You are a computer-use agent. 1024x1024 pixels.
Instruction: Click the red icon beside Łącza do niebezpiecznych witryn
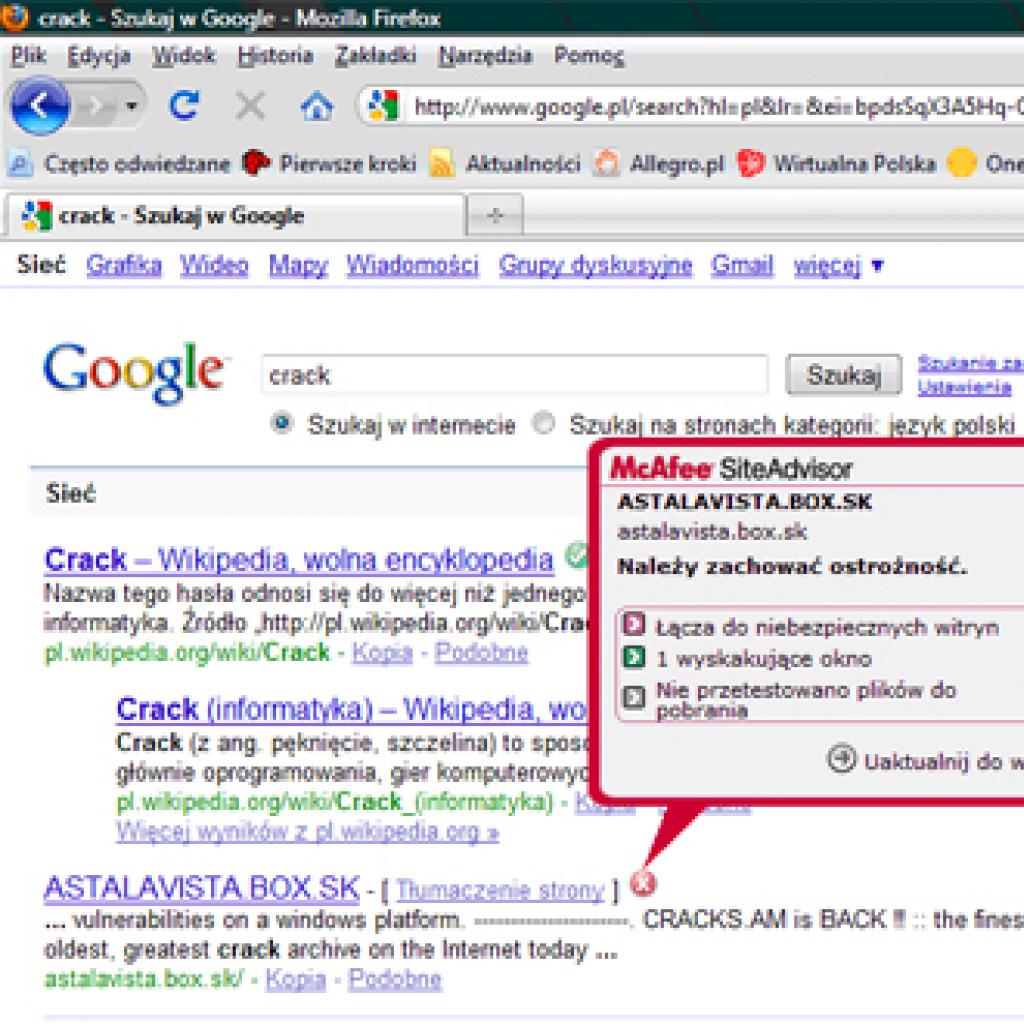point(633,624)
